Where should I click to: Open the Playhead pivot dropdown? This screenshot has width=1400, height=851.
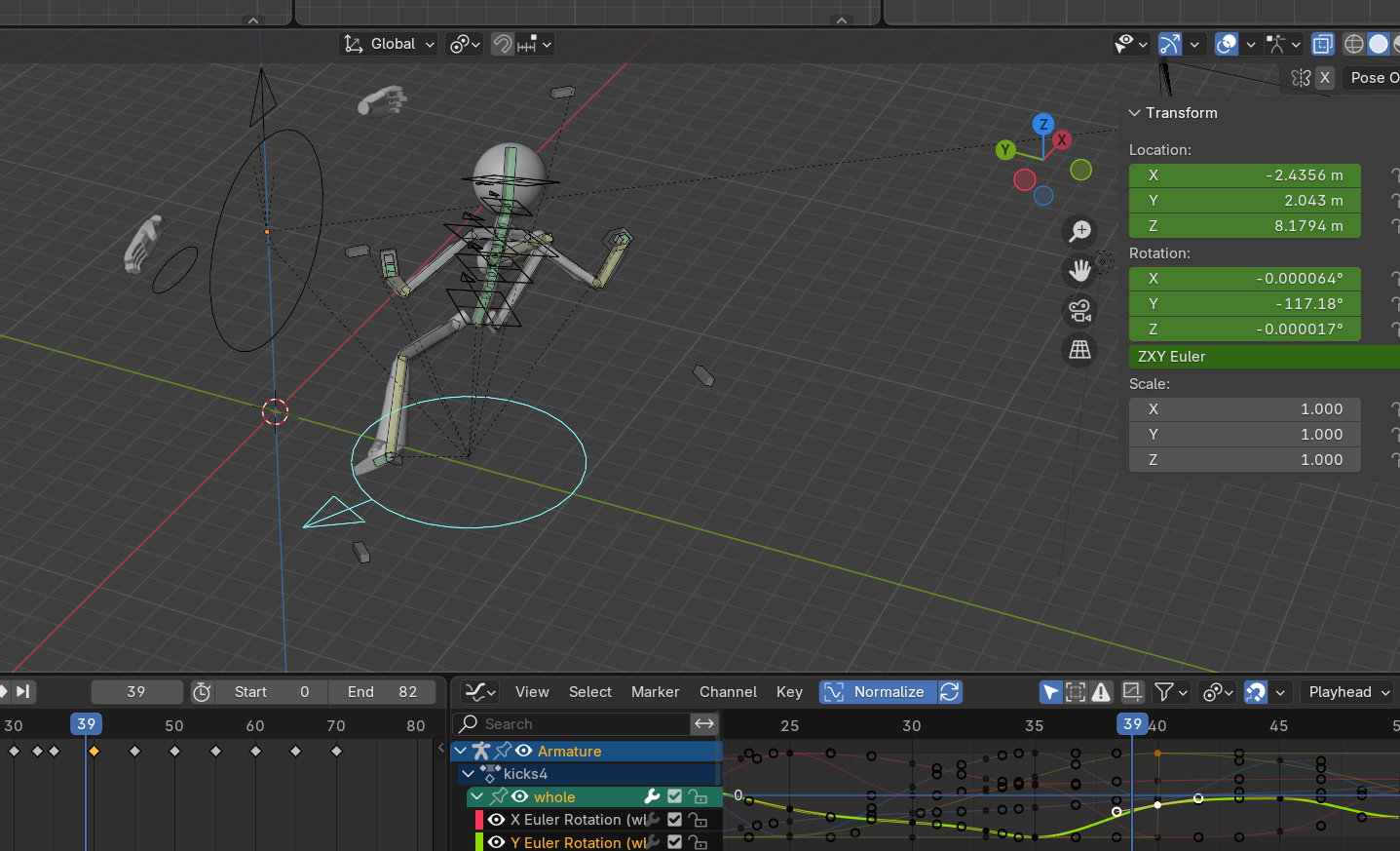[x=1347, y=692]
